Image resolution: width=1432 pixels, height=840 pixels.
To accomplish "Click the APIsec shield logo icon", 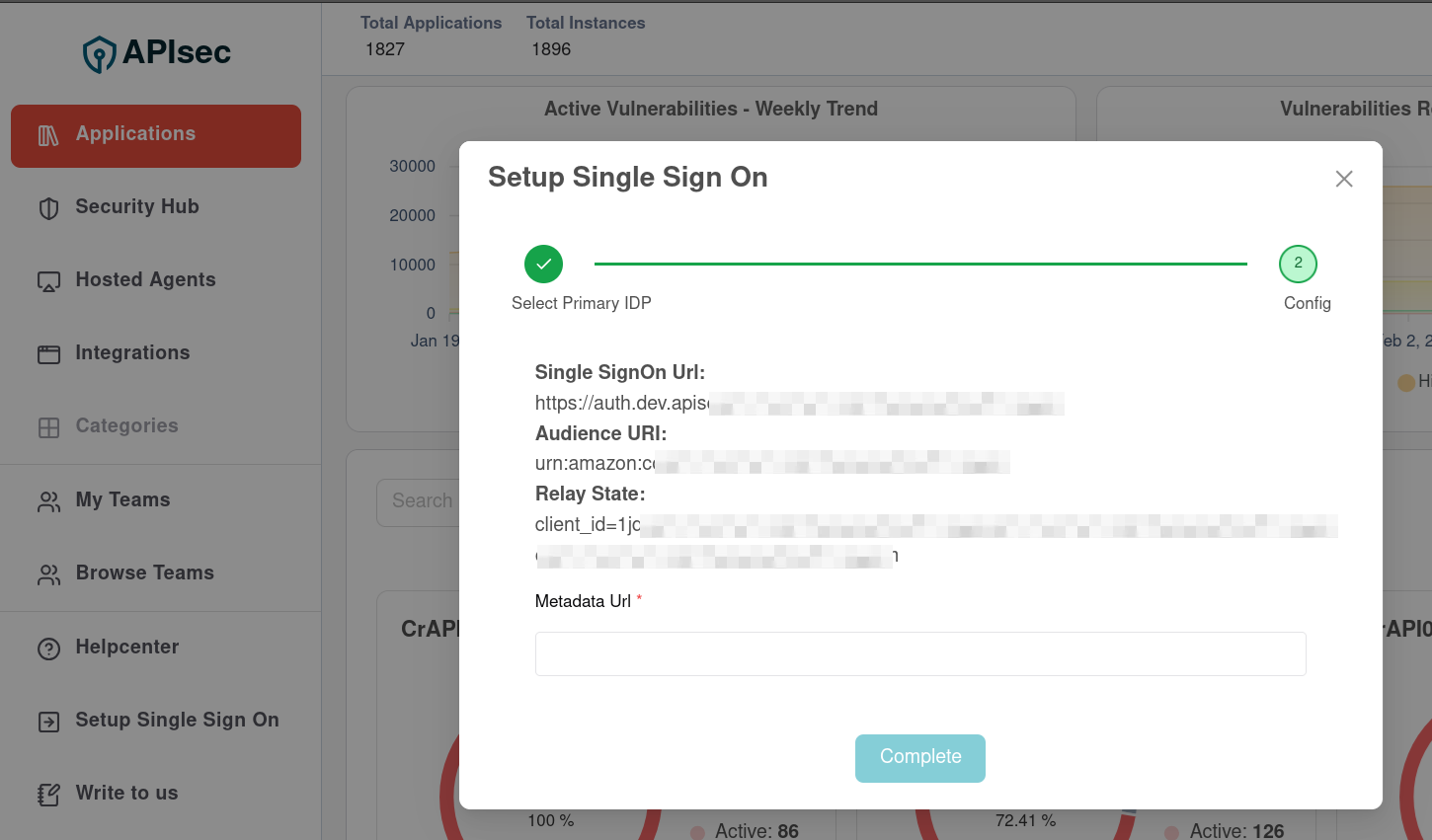I will (x=99, y=54).
